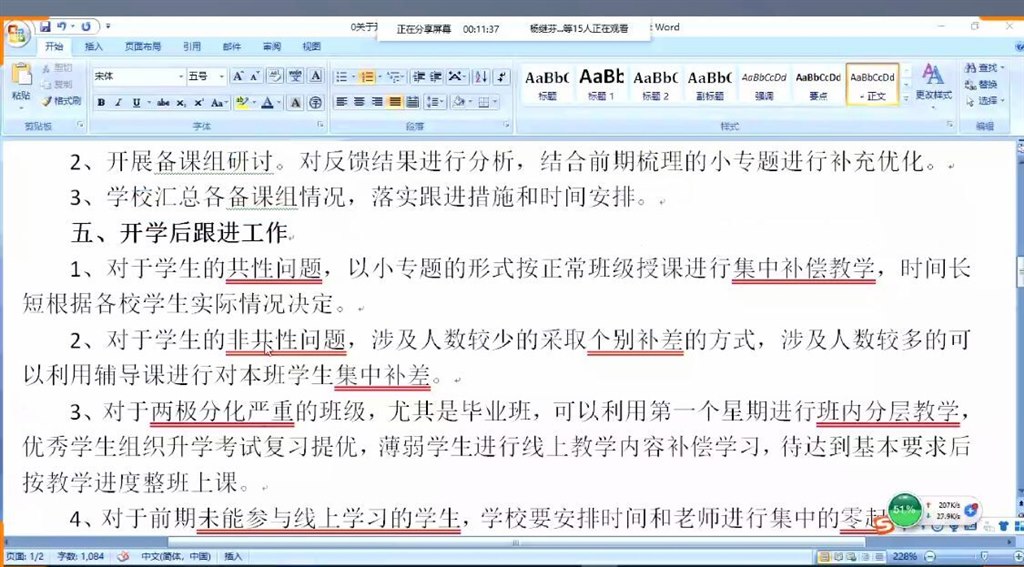Undo the last action
1024x567 pixels.
61,27
